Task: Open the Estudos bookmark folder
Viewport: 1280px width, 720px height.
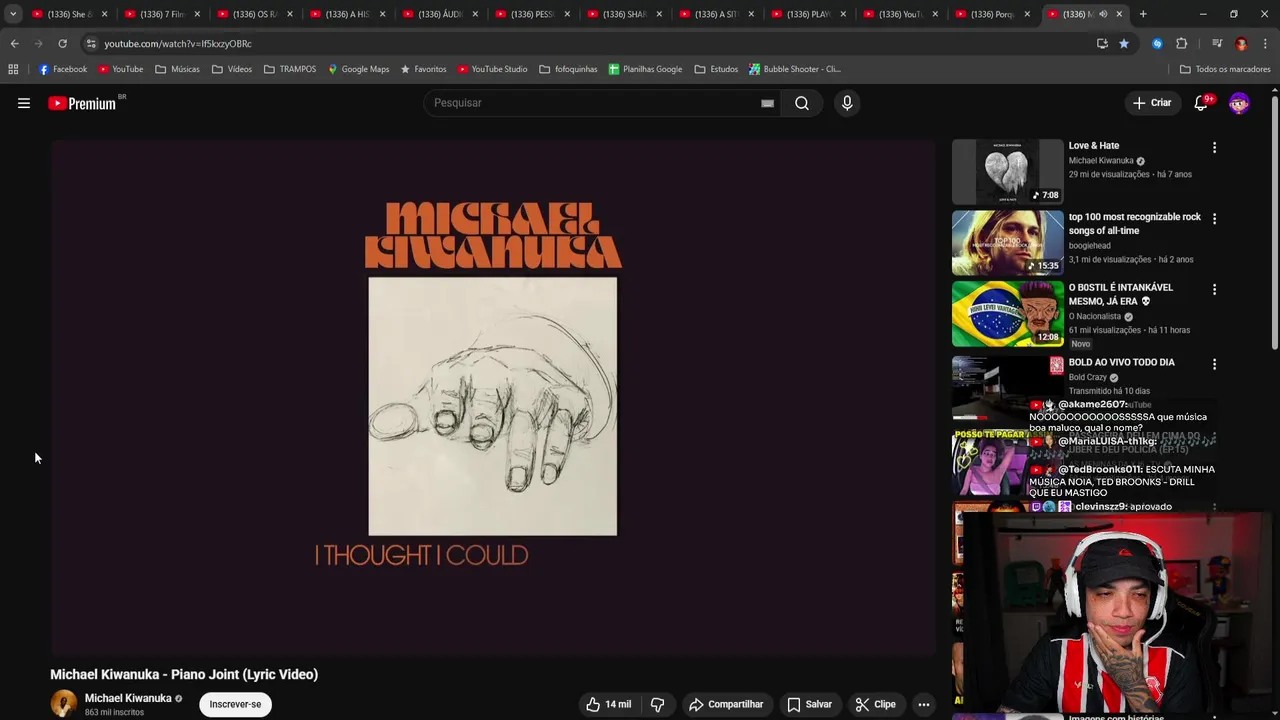Action: click(716, 69)
